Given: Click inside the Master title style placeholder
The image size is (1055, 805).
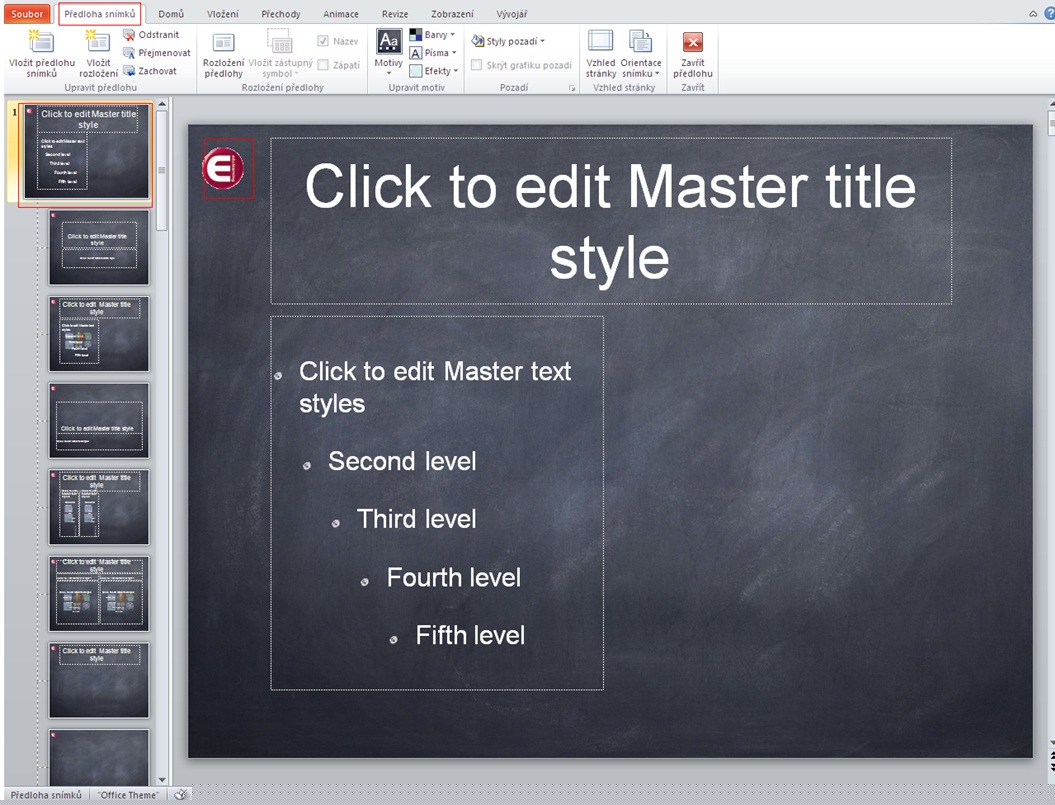Looking at the screenshot, I should click(611, 221).
